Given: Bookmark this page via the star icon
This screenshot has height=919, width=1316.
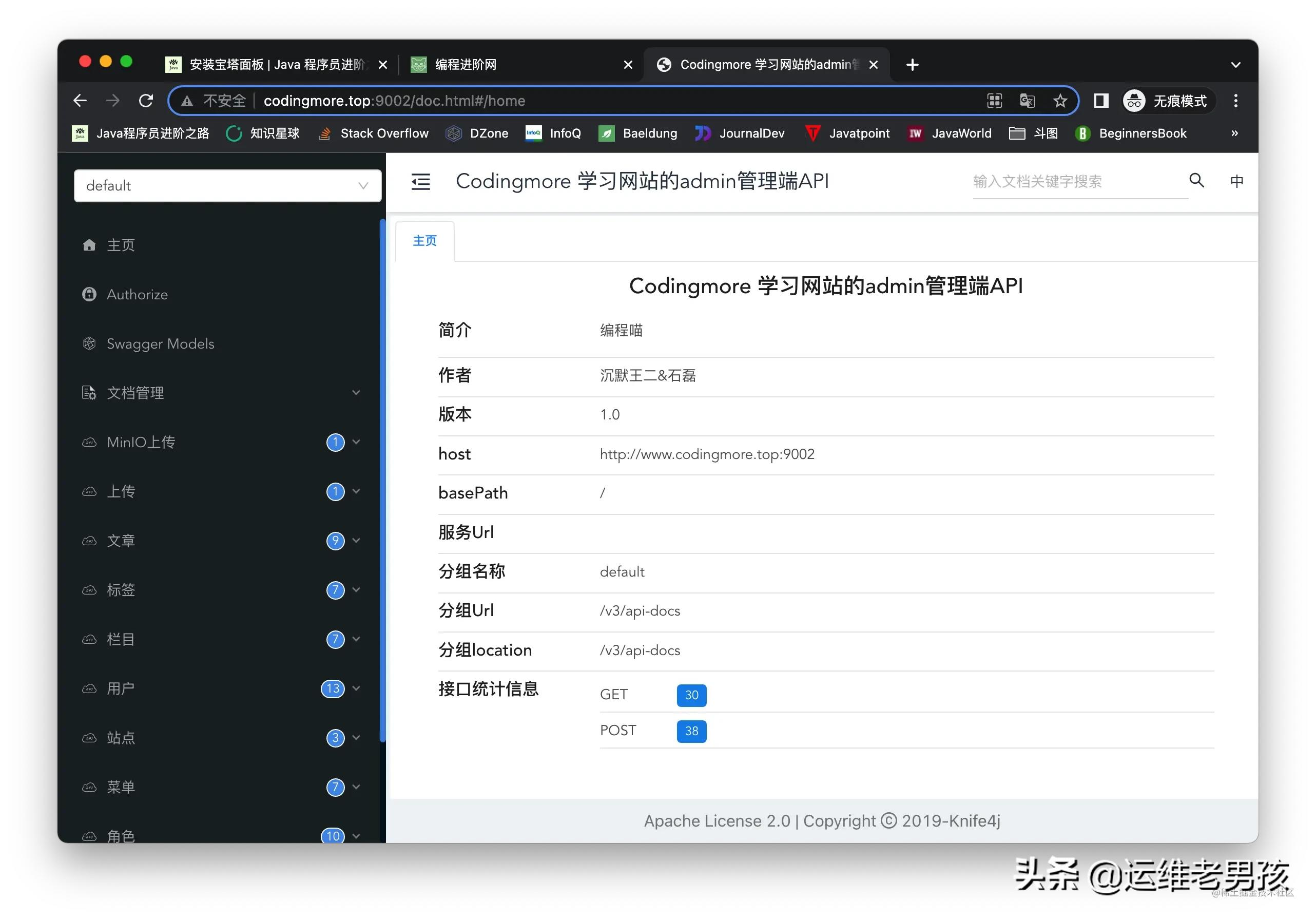Looking at the screenshot, I should 1060,100.
